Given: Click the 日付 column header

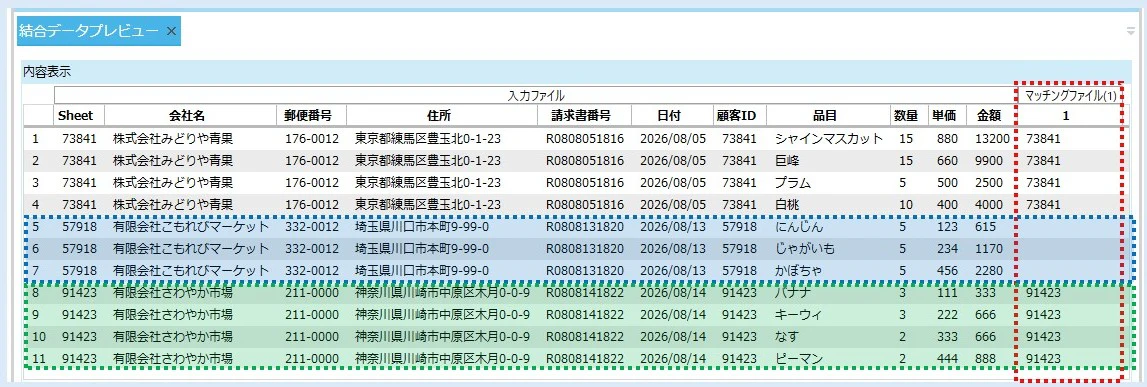Looking at the screenshot, I should click(672, 116).
